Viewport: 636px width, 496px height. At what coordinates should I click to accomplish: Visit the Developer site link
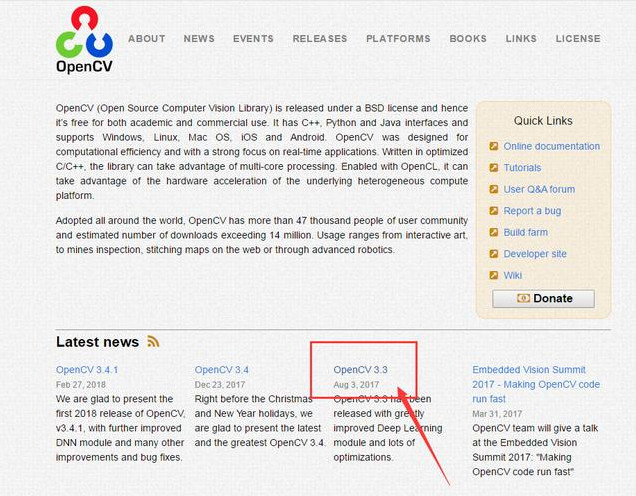(535, 254)
